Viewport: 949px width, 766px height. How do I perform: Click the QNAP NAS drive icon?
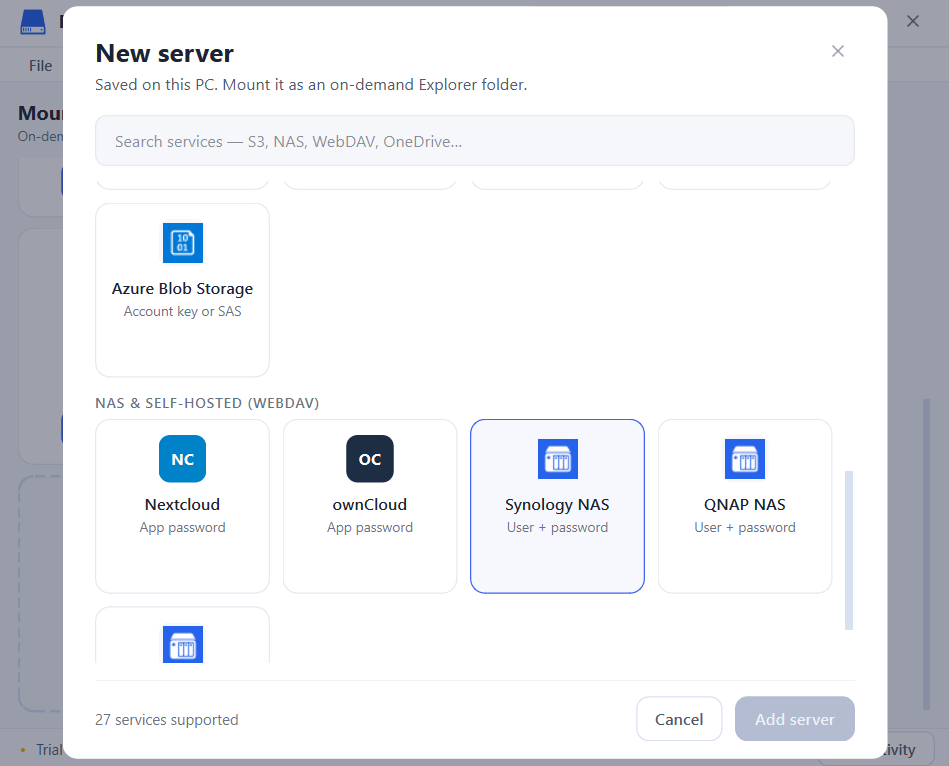tap(745, 459)
